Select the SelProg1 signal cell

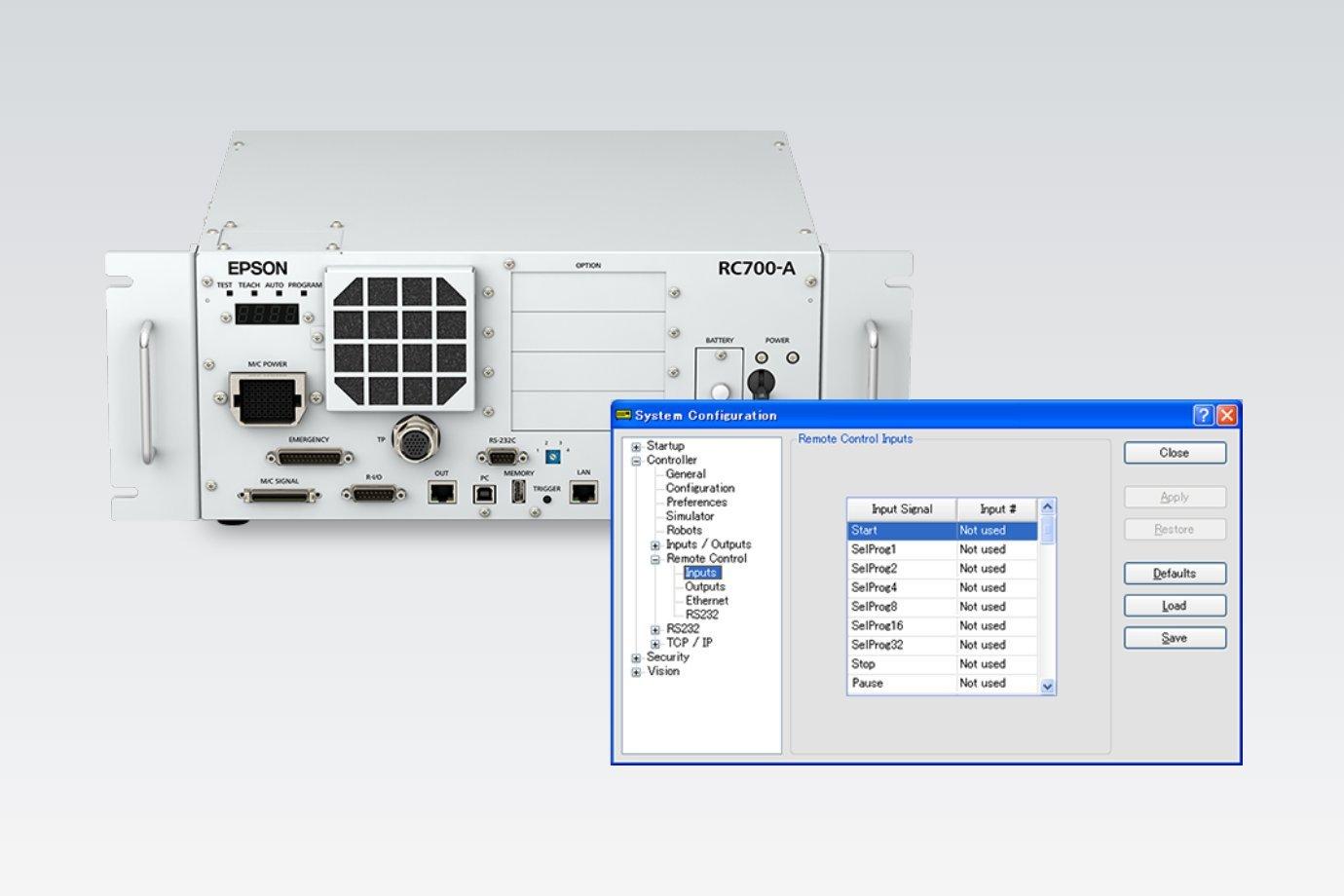tap(902, 549)
